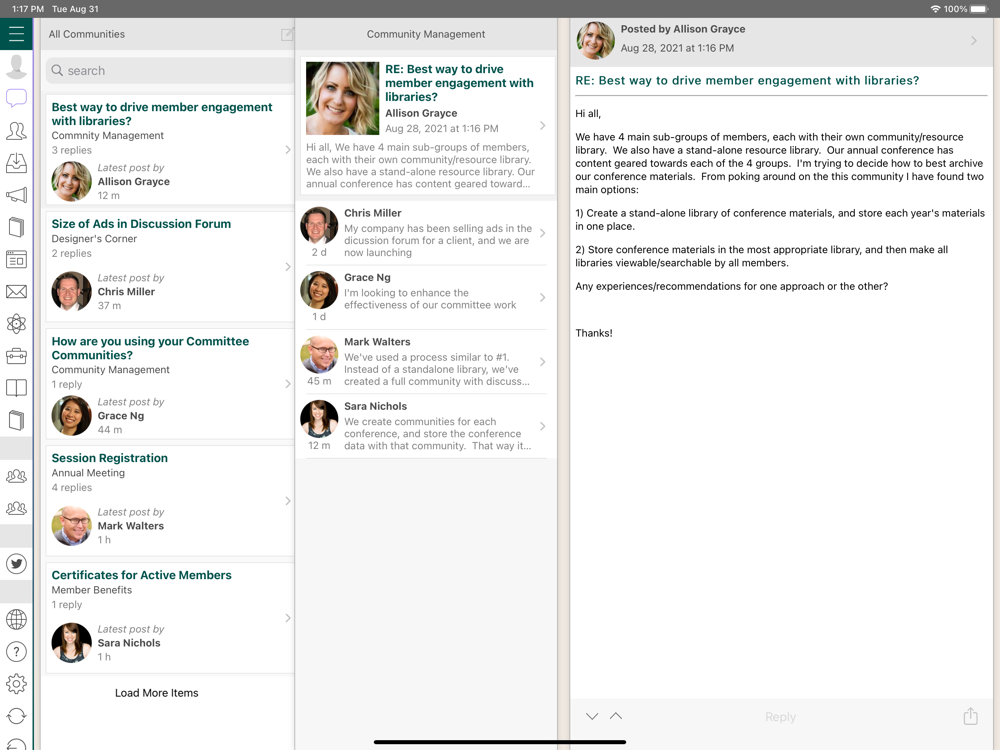Open the book icon just below megaphone
This screenshot has width=1000, height=750.
click(16, 227)
